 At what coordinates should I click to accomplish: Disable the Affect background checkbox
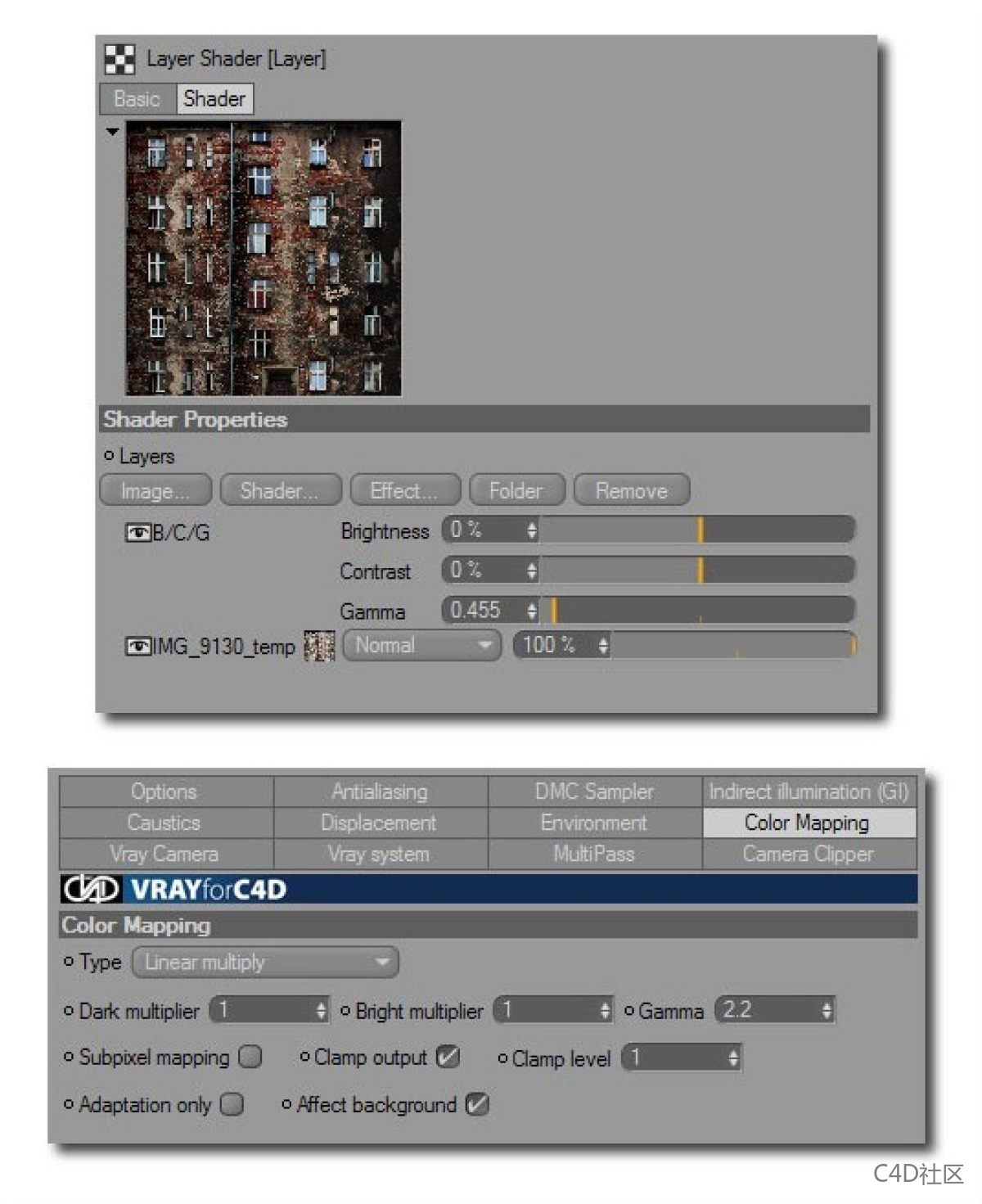(x=477, y=1104)
